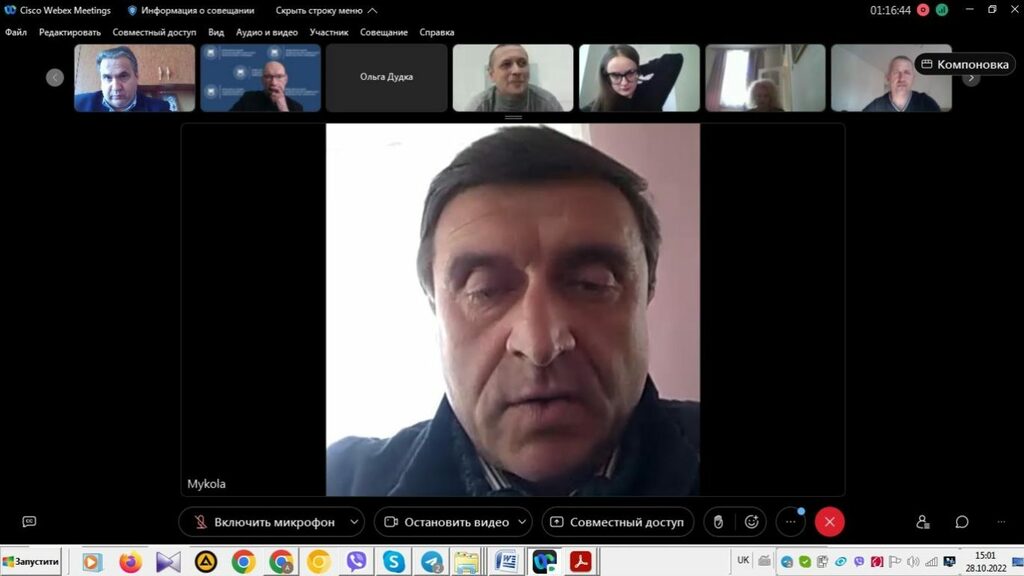Click the red recording indicator icon

click(922, 10)
